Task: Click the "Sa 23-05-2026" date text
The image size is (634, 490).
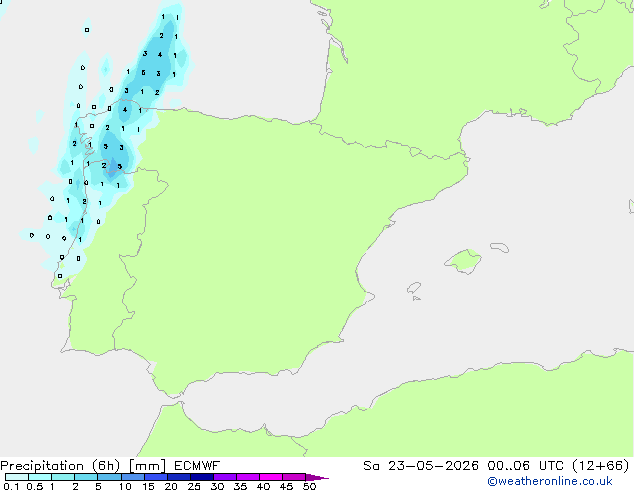Action: tap(421, 466)
